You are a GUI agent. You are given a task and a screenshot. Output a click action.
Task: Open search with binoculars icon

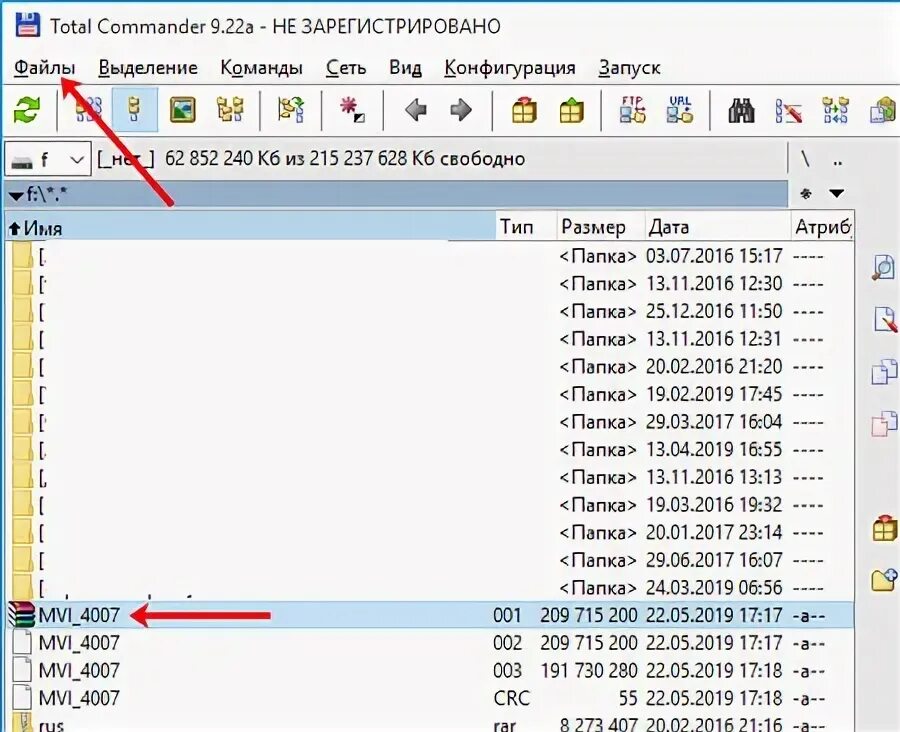pos(742,110)
